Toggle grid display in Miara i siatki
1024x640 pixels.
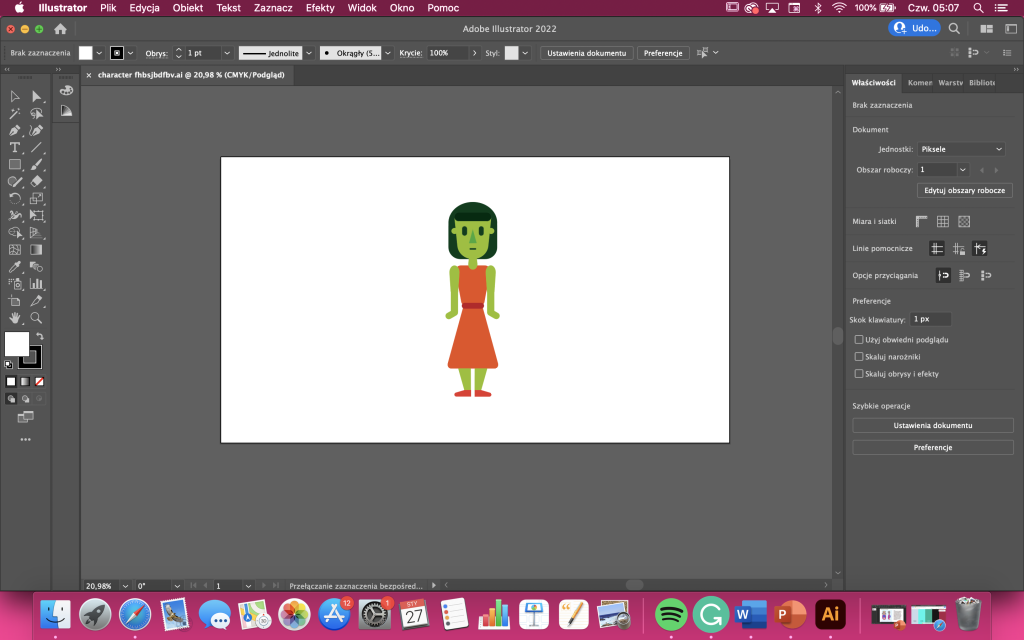942,221
